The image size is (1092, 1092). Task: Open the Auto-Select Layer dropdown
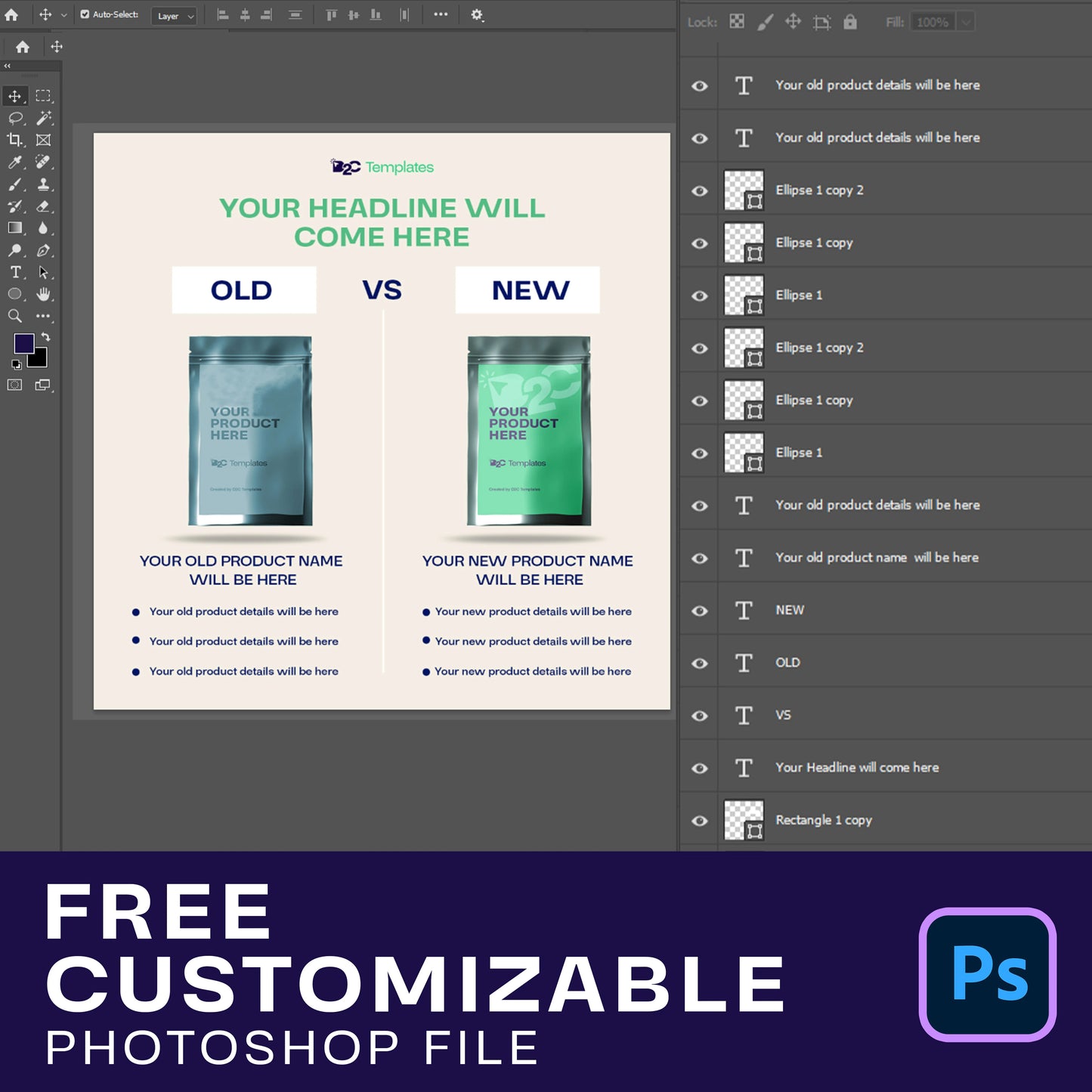tap(175, 16)
